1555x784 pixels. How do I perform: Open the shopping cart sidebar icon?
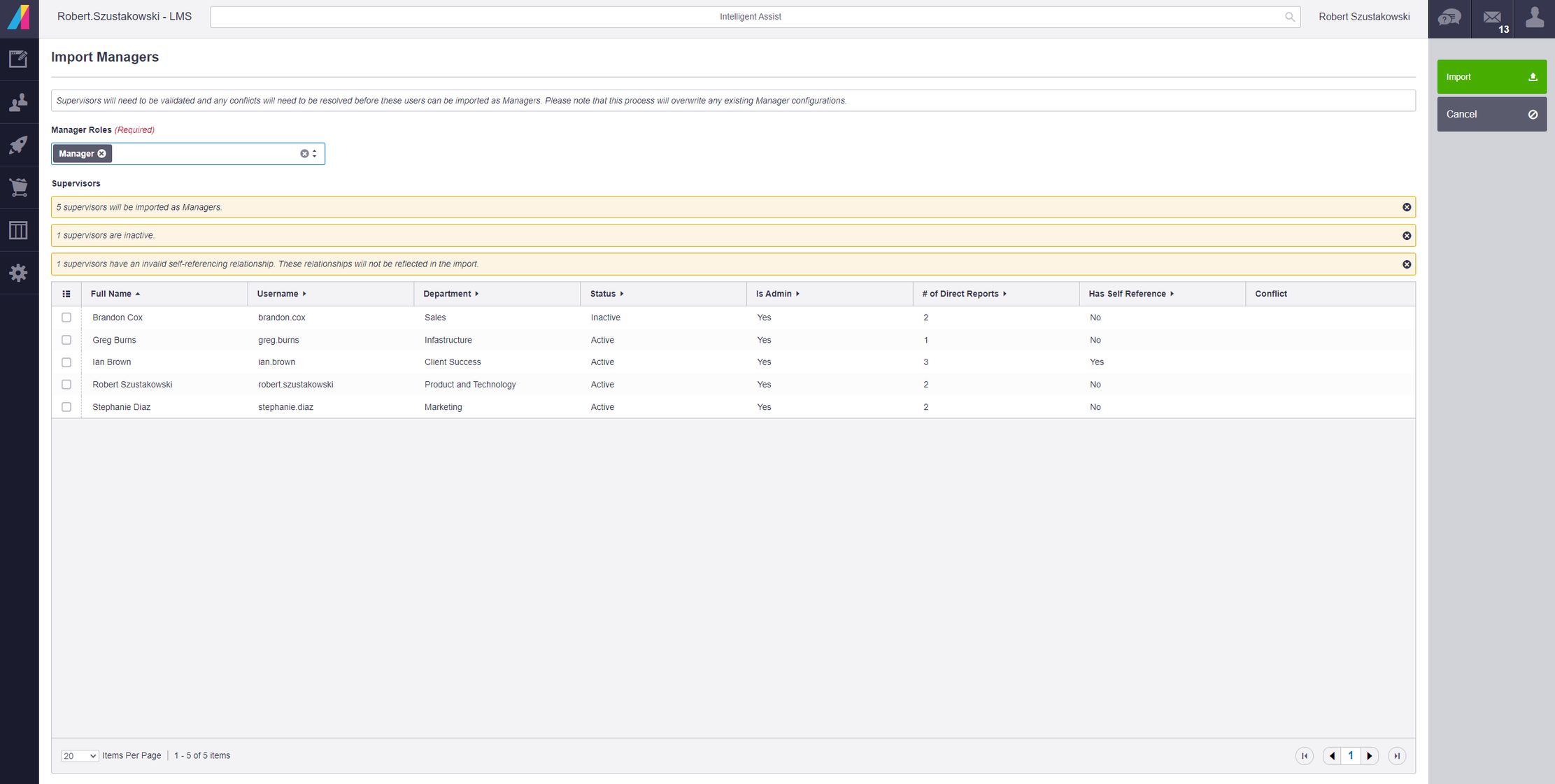19,187
